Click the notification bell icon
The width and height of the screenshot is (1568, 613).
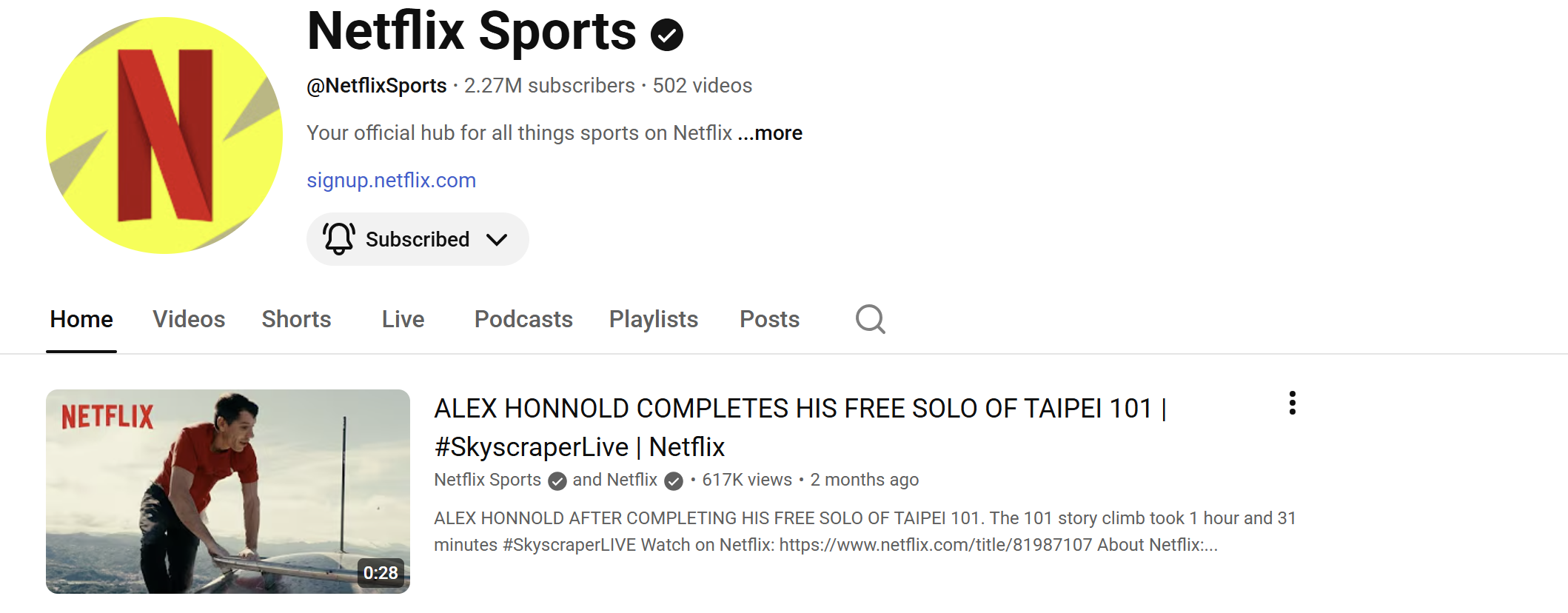click(x=338, y=239)
